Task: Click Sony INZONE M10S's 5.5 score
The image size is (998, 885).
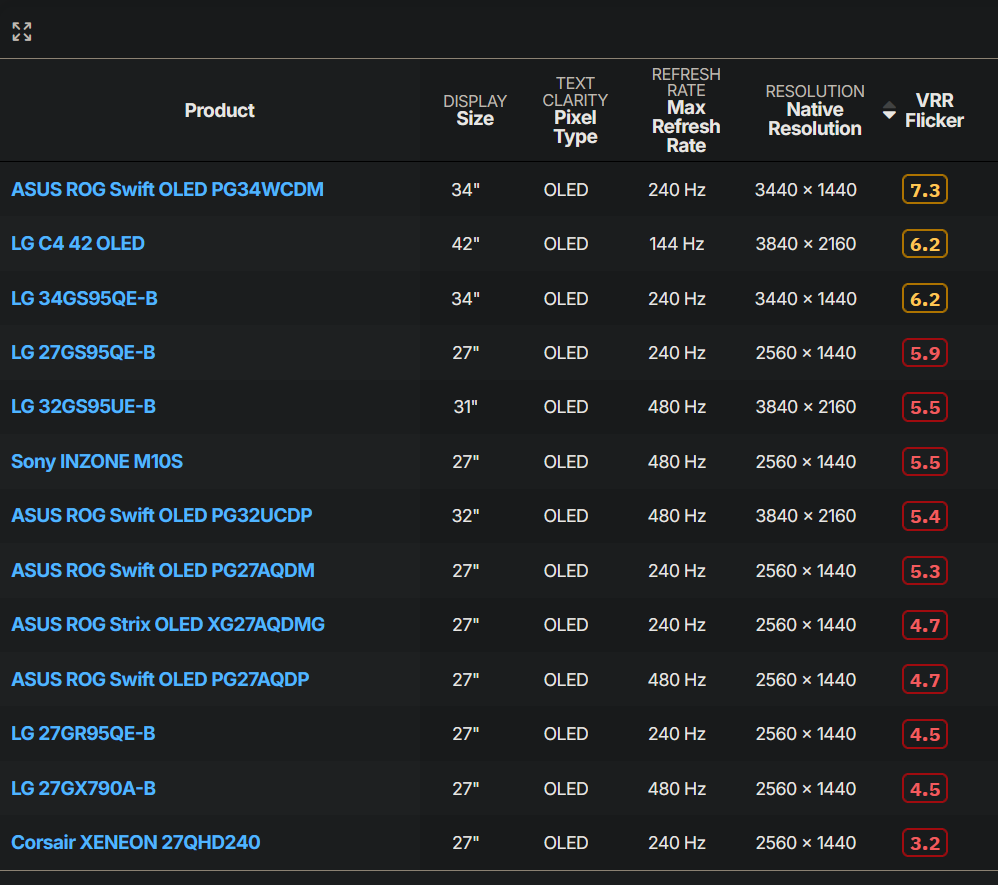Action: [925, 462]
